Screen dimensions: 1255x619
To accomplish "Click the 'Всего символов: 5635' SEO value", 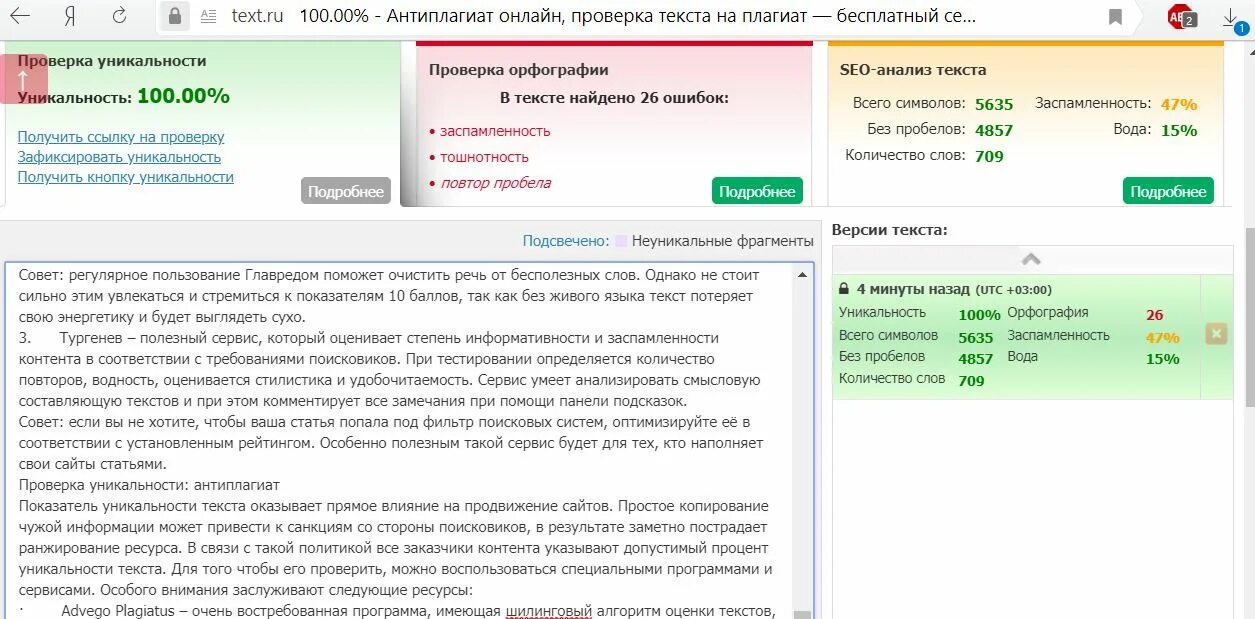I will 994,104.
